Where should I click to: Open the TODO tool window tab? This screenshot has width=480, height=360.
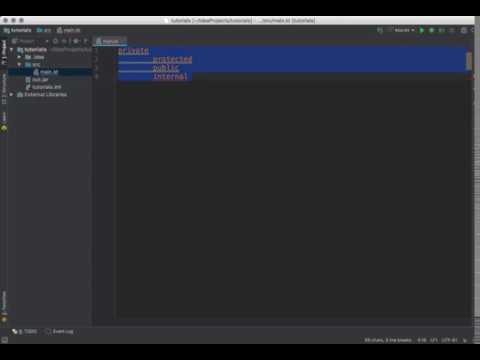click(x=25, y=332)
